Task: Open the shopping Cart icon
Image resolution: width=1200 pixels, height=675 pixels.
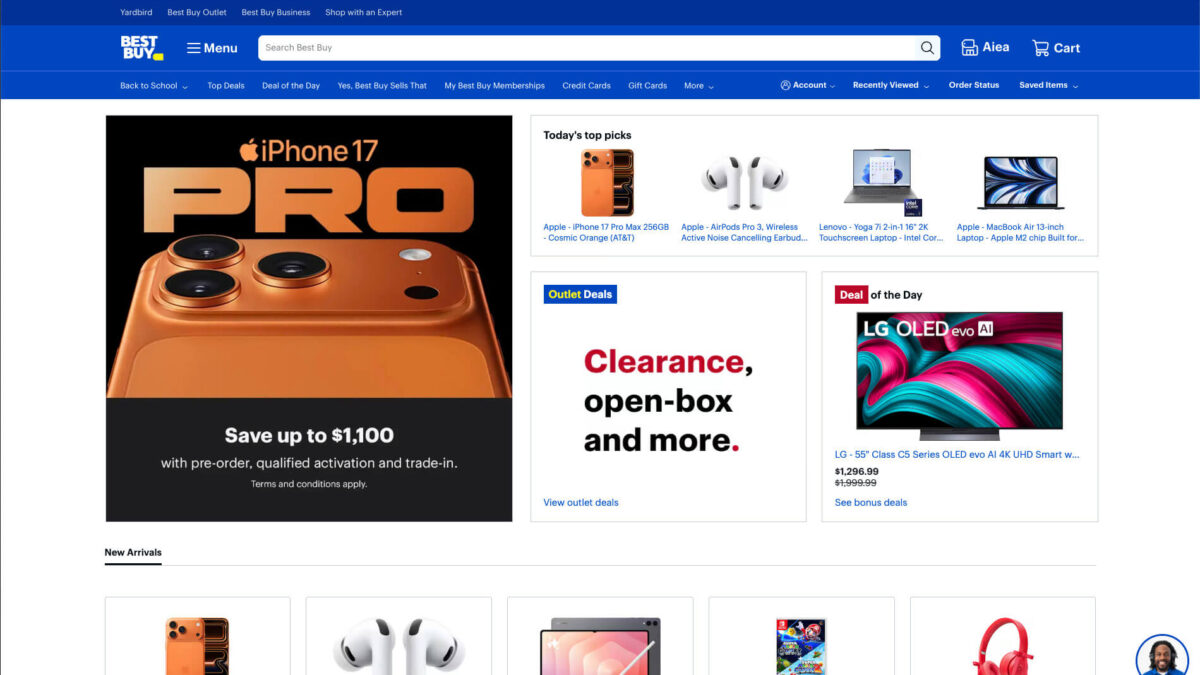Action: click(1040, 48)
